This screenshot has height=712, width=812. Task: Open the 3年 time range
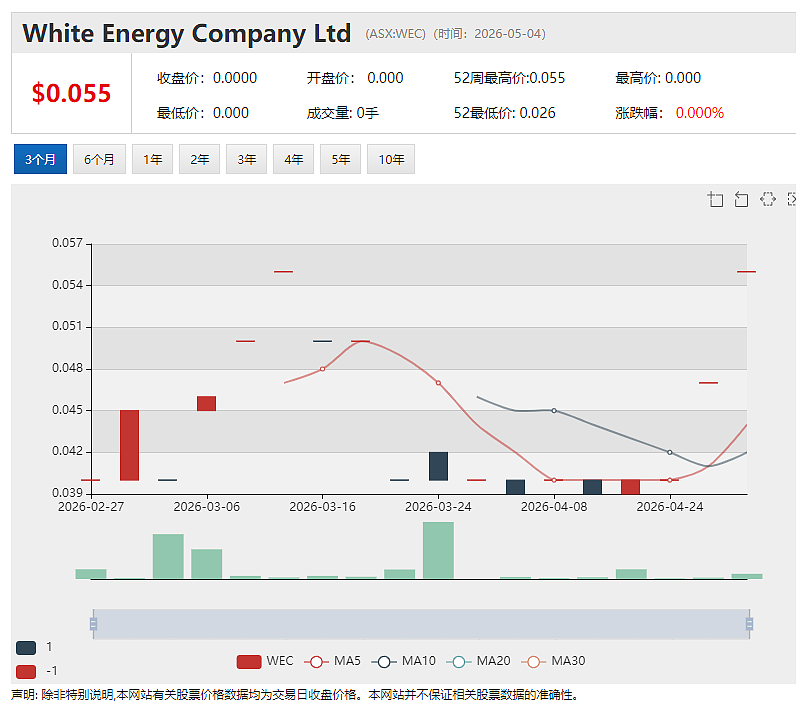pos(246,159)
